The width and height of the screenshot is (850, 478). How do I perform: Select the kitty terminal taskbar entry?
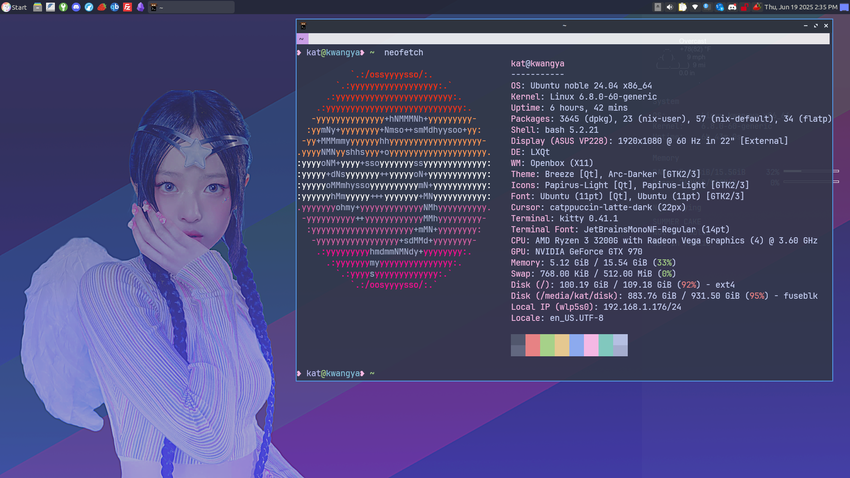pyautogui.click(x=191, y=7)
